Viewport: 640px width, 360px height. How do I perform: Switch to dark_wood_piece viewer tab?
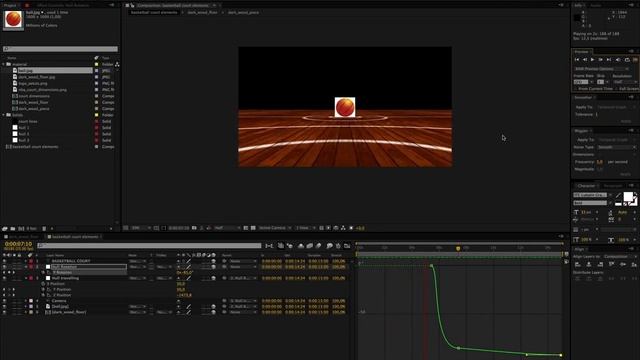tap(243, 13)
